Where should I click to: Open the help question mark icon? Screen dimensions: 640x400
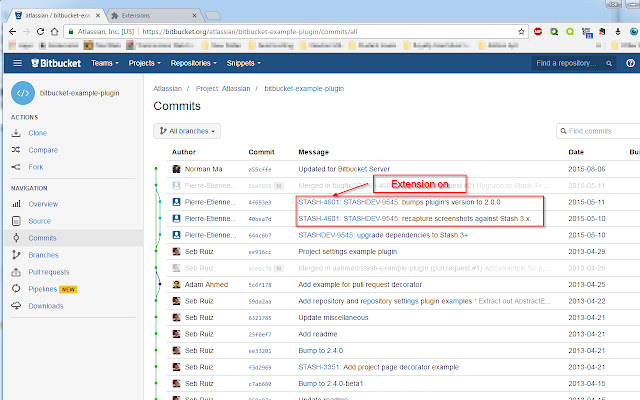point(630,63)
